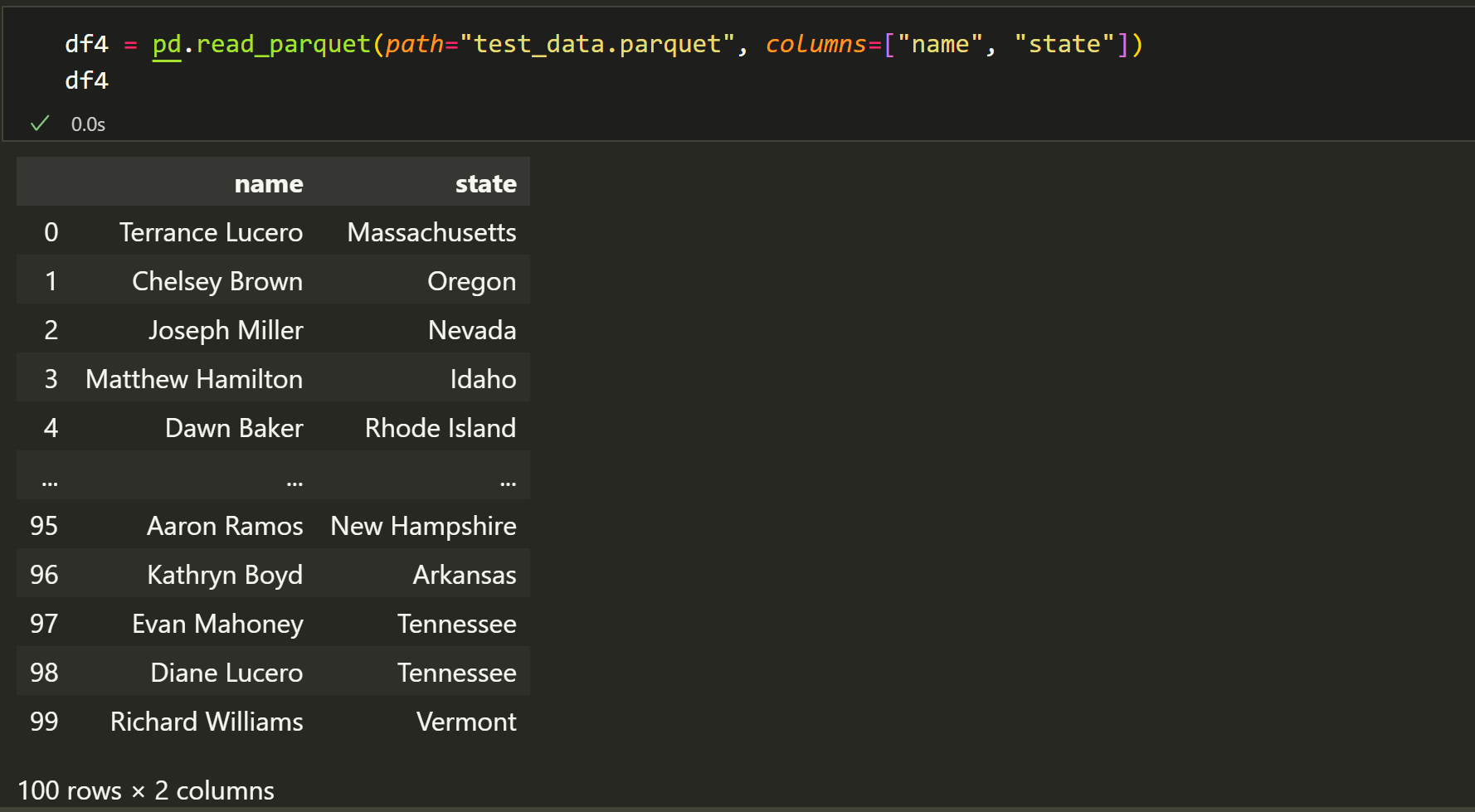Image resolution: width=1475 pixels, height=812 pixels.
Task: Click row index 95
Action: (x=44, y=526)
